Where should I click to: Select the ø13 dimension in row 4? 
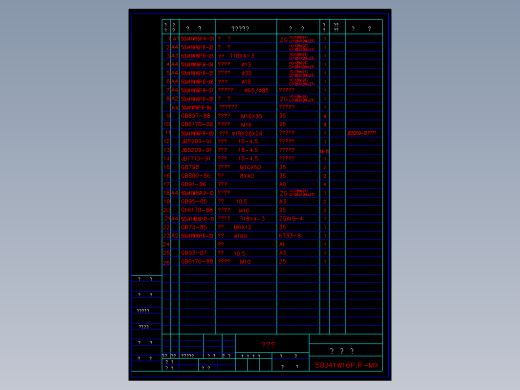(x=246, y=65)
